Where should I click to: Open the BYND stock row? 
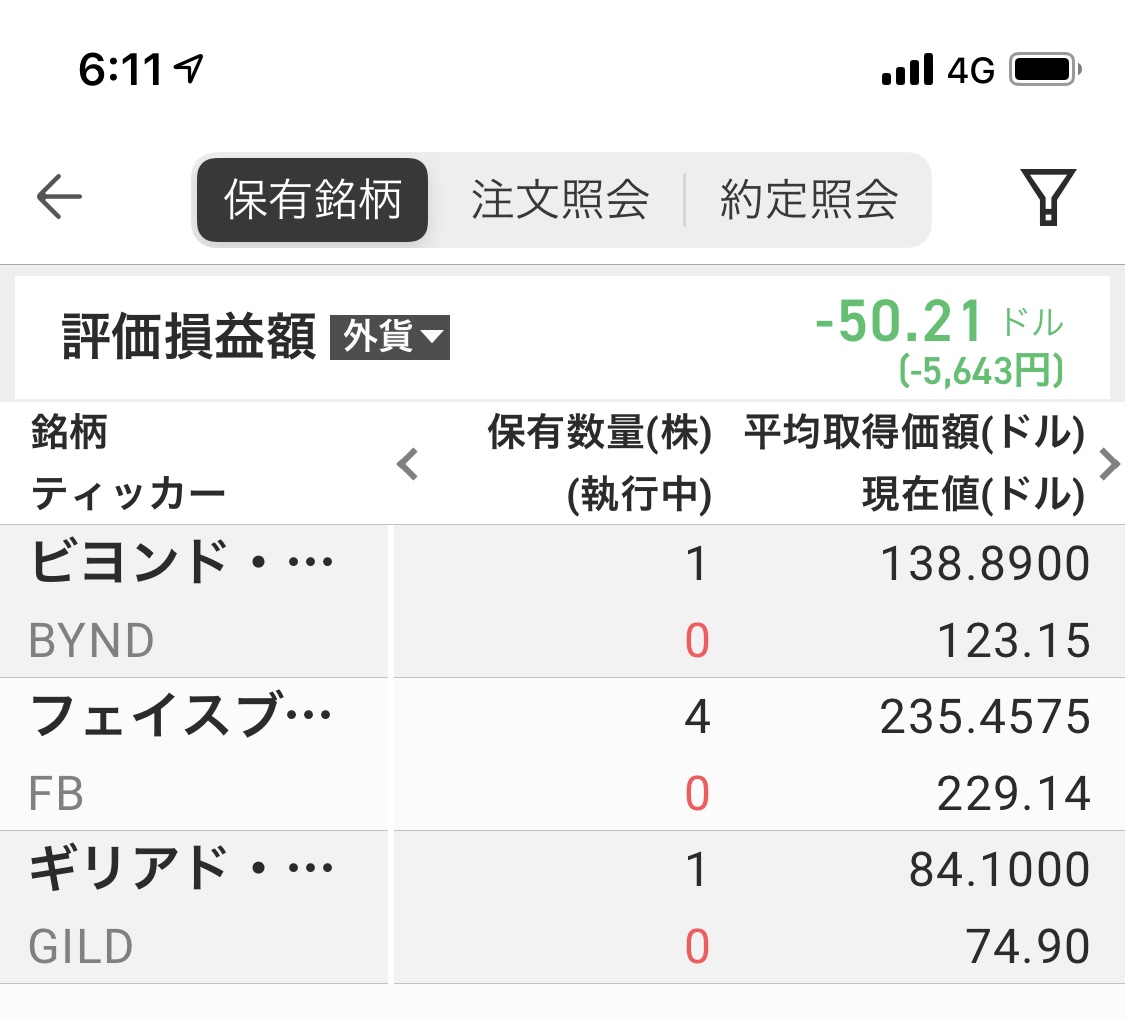[562, 601]
